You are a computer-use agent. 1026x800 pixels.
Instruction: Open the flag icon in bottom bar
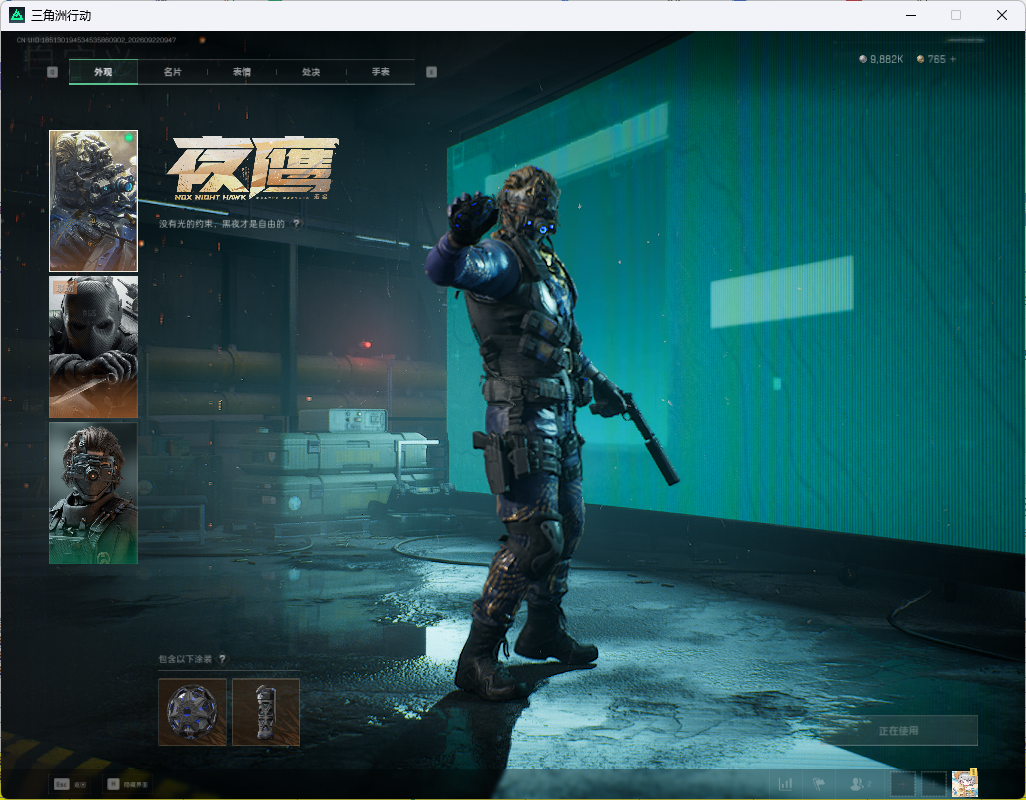point(819,784)
